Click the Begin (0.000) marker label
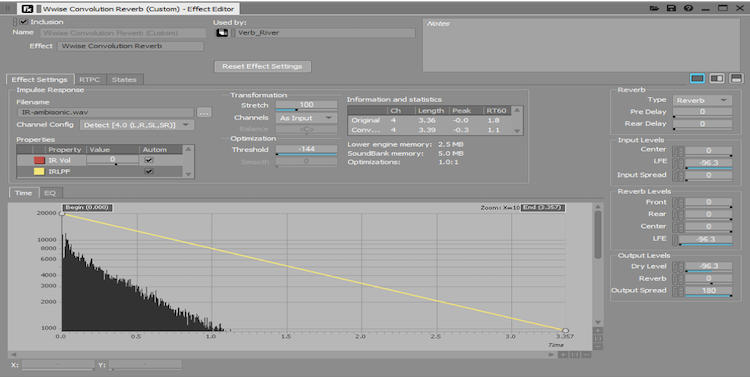Image resolution: width=750 pixels, height=377 pixels. (88, 208)
